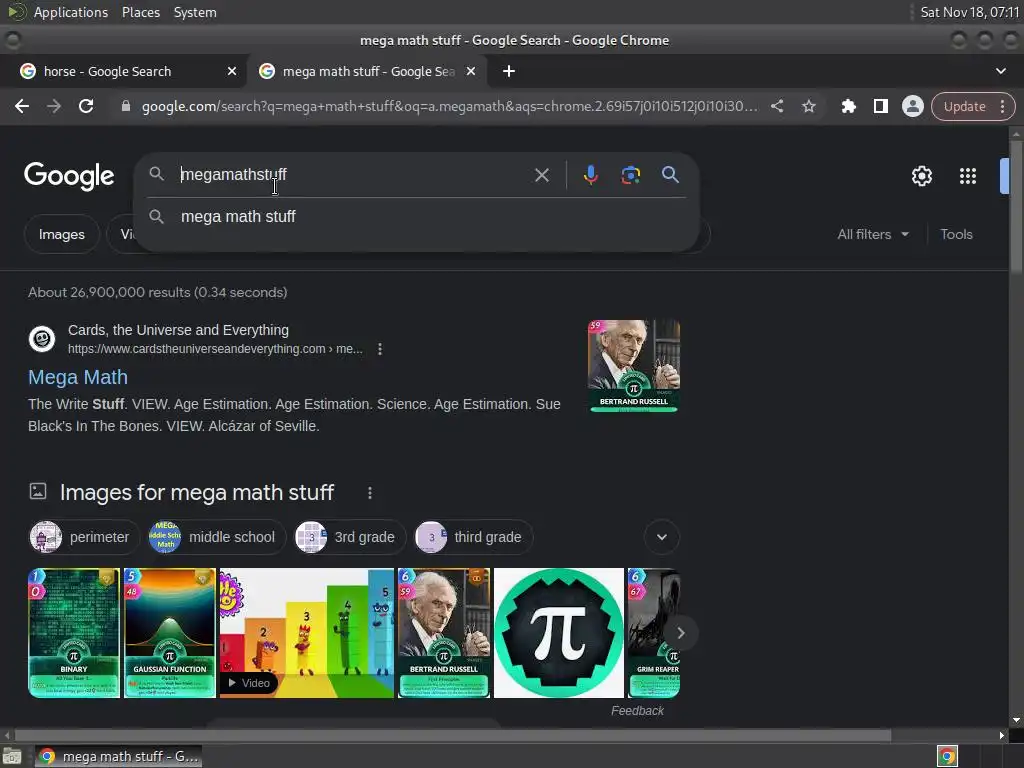Clear the search box text

coord(541,175)
